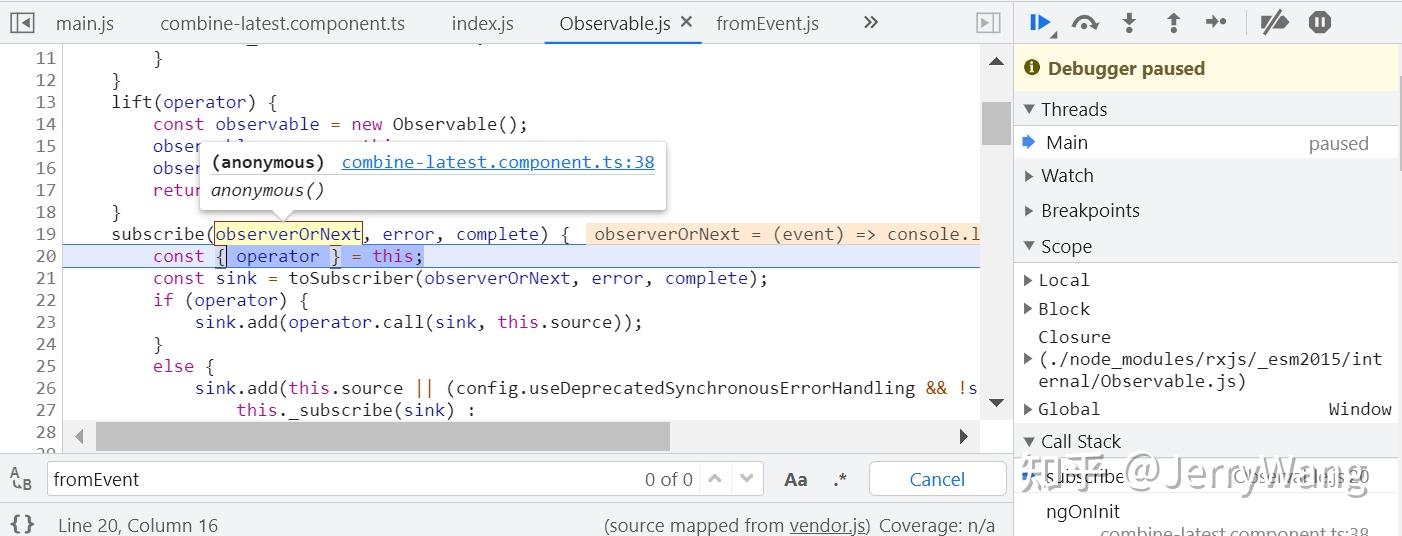Click the Debugger paused banner
The image size is (1402, 536).
pyautogui.click(x=1206, y=68)
